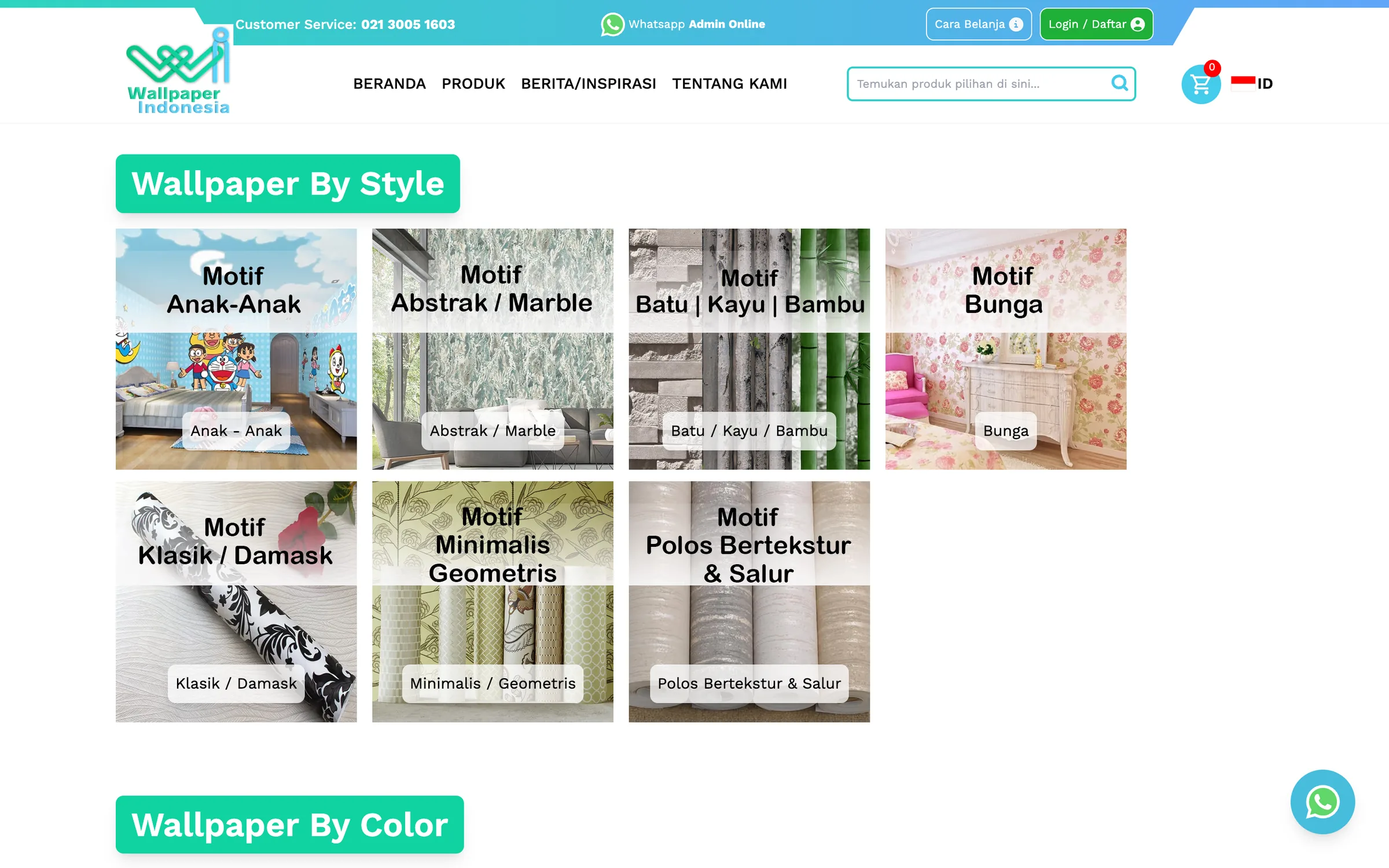
Task: Open Motif Minimalis Geometris thumbnail
Action: 493,602
